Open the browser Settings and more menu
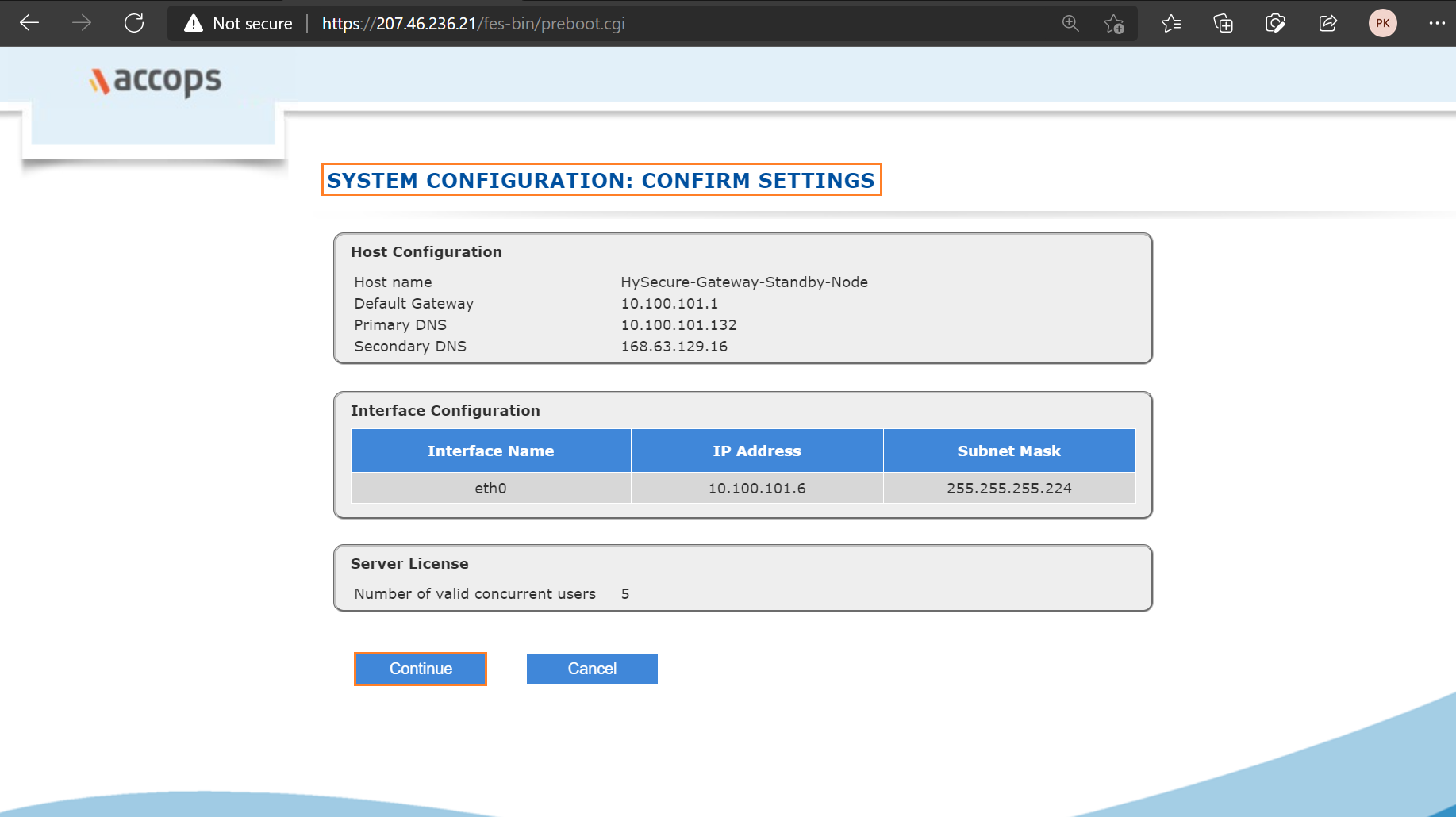1456x817 pixels. [1437, 23]
